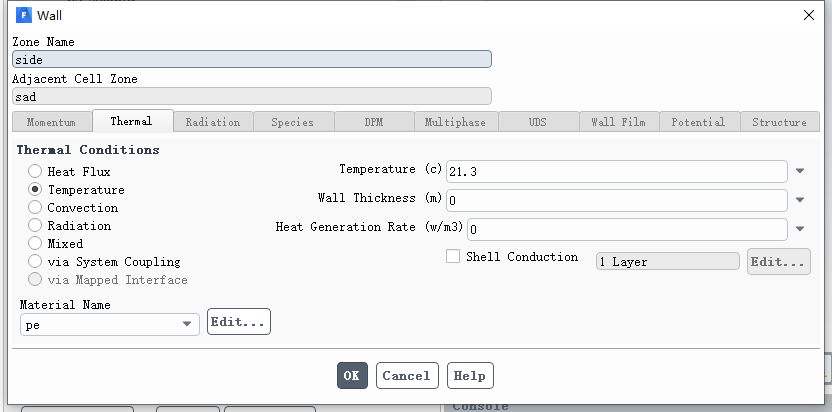Edit the pe material properties
832x412 pixels.
239,322
